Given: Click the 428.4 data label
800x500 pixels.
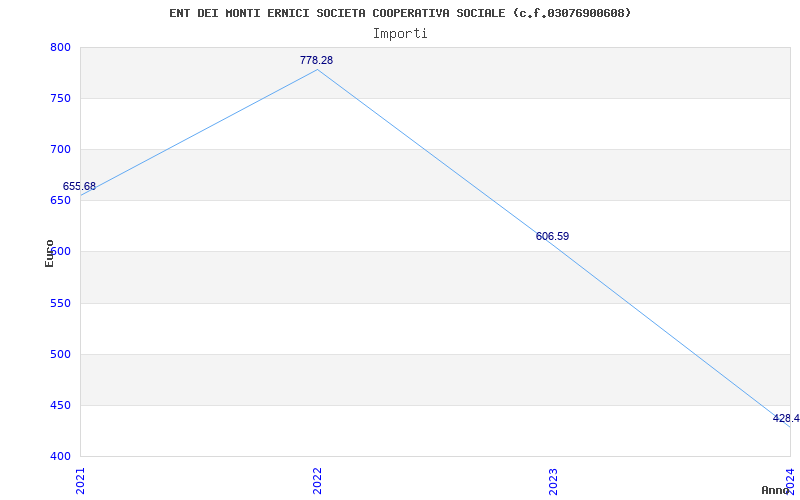Looking at the screenshot, I should 786,418.
